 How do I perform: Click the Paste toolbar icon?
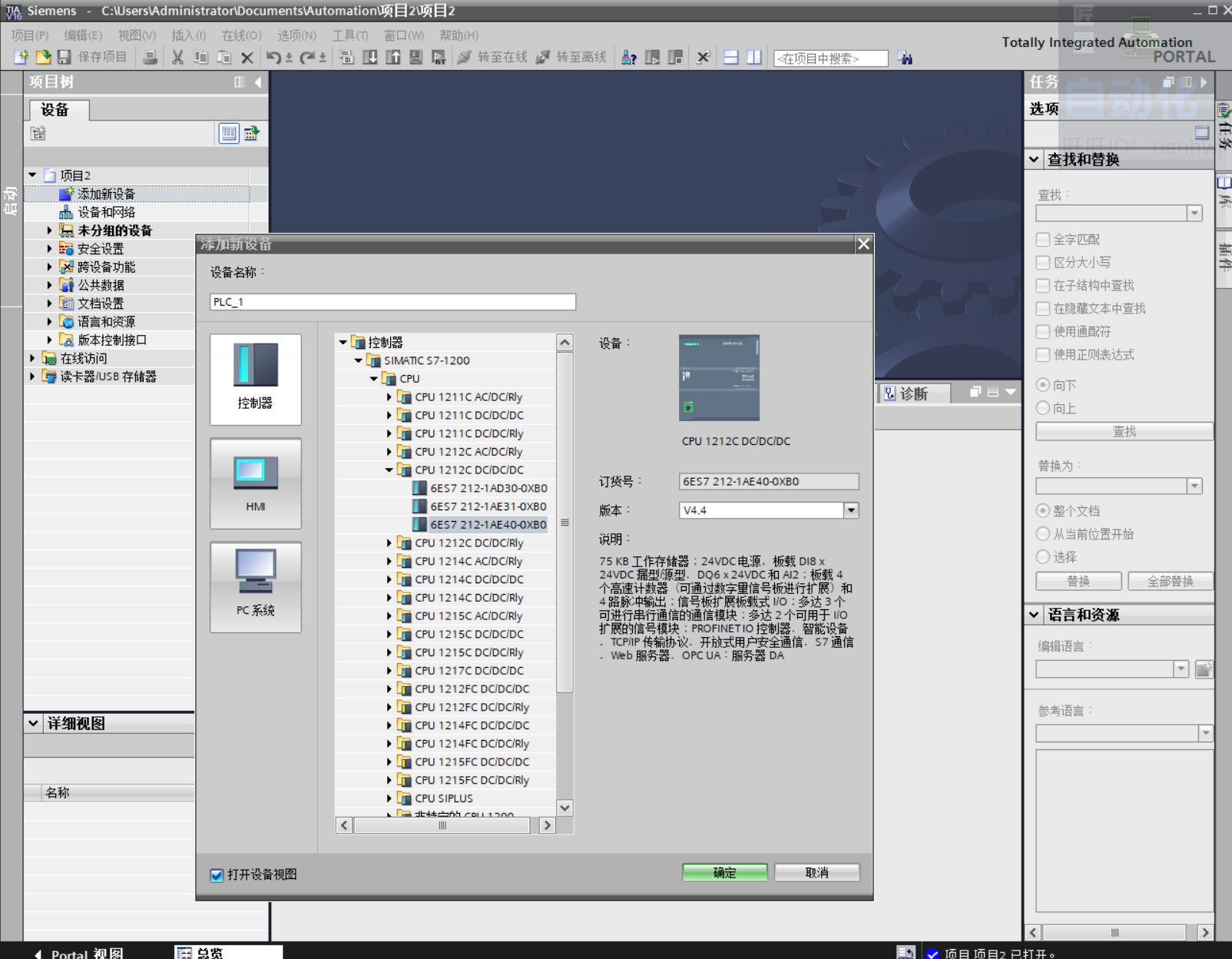coord(224,57)
